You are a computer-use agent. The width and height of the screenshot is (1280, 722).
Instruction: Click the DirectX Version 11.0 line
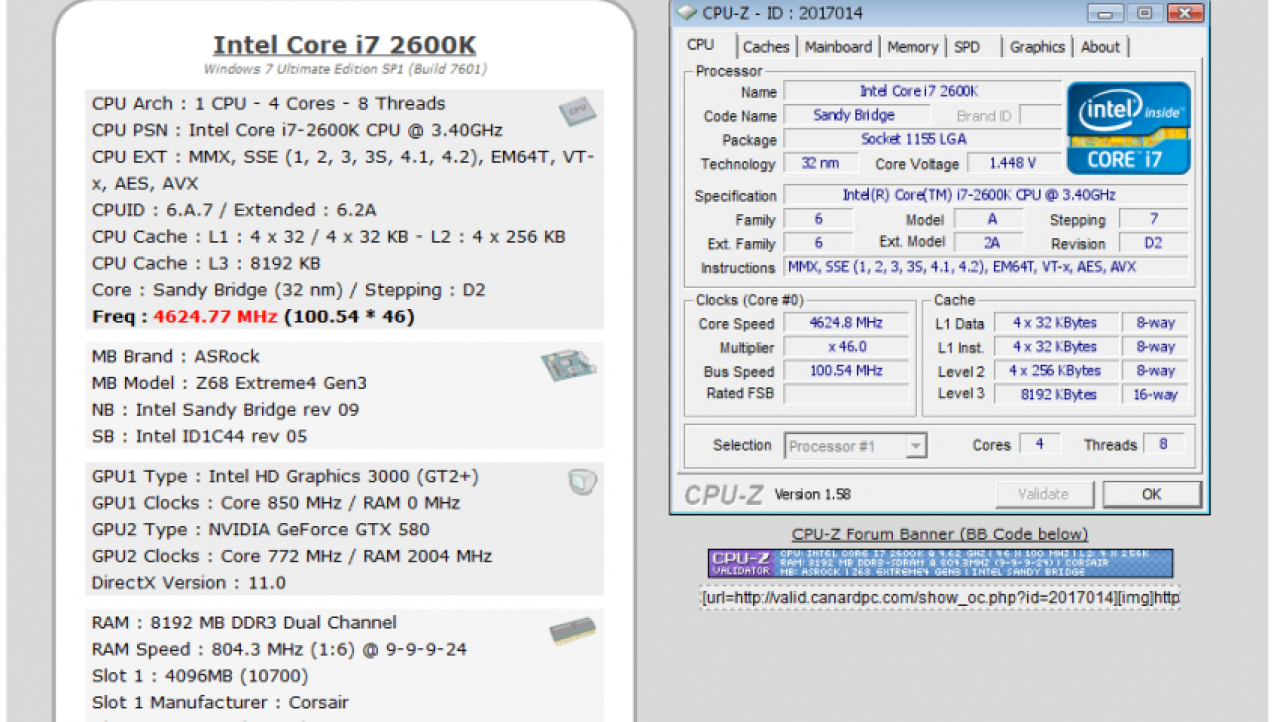pos(189,583)
